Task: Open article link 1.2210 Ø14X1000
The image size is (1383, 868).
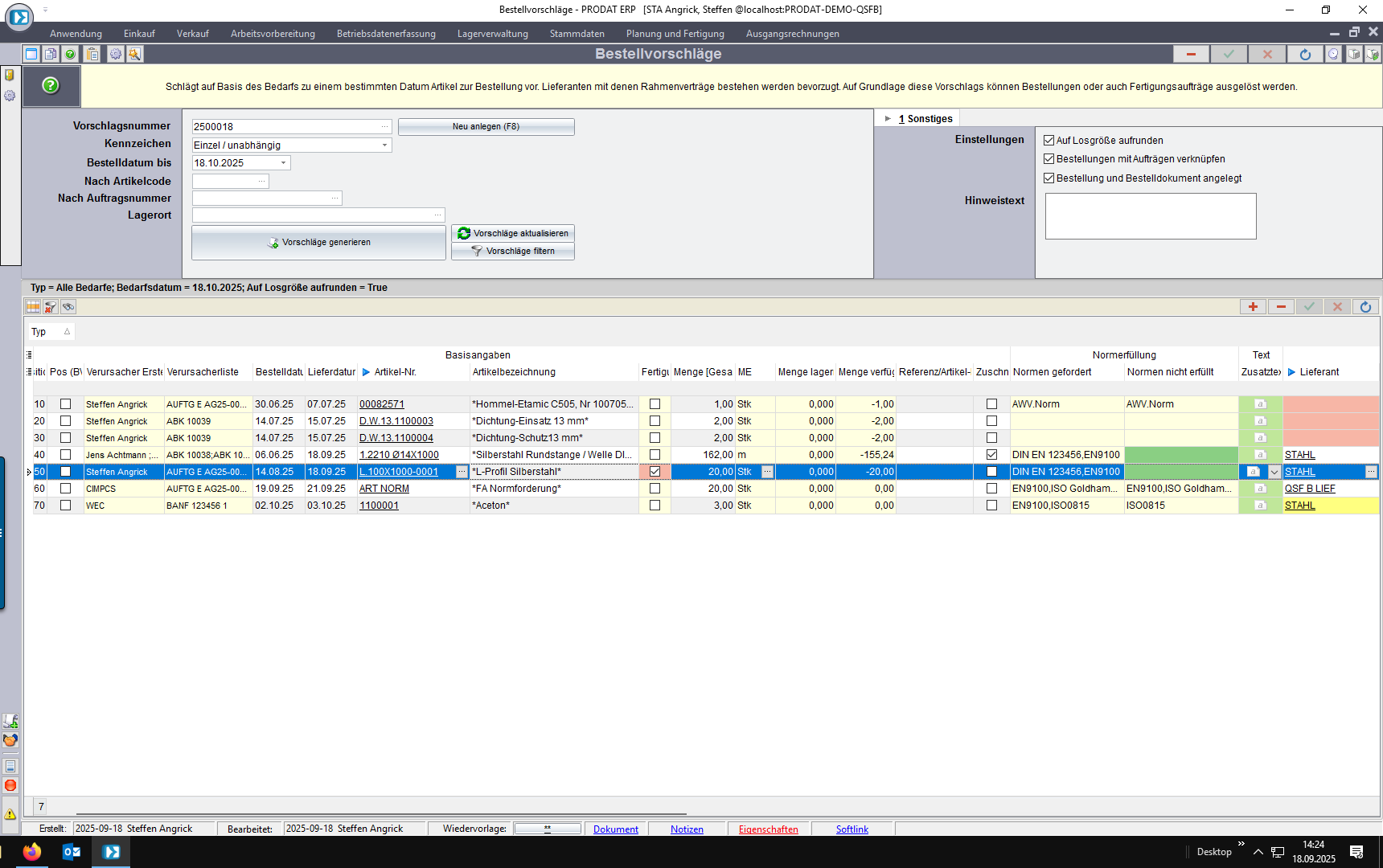Action: tap(399, 455)
